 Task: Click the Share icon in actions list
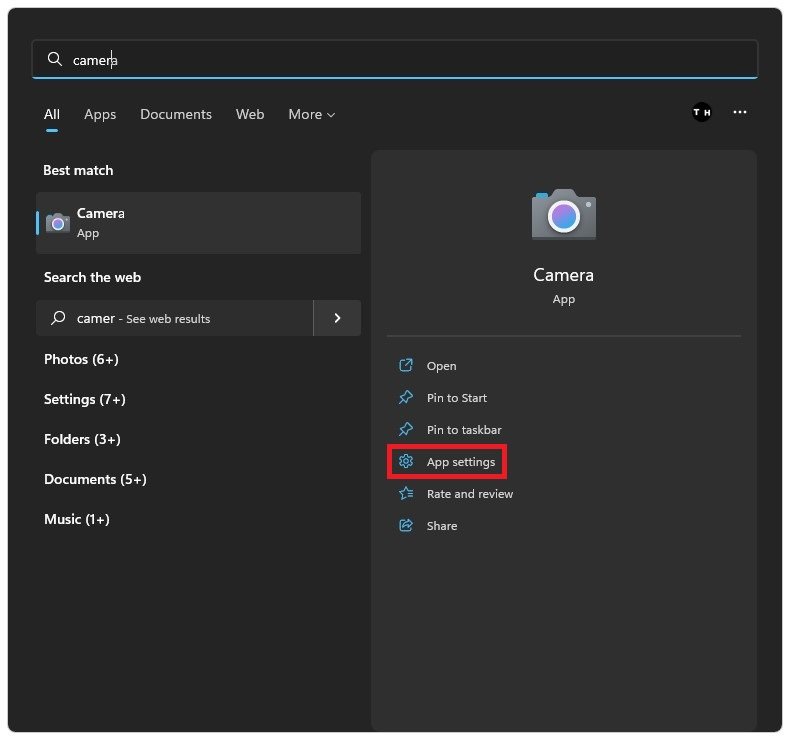click(406, 526)
